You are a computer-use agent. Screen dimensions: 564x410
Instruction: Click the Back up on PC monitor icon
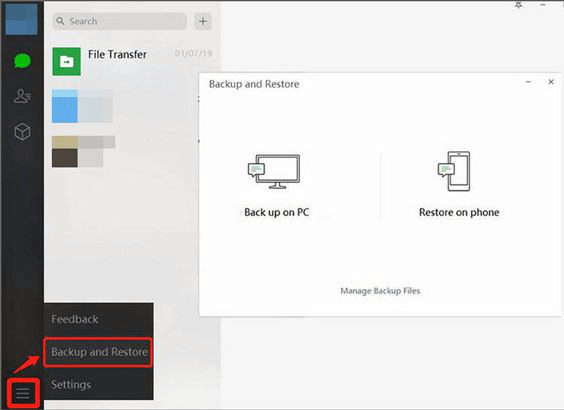[274, 172]
